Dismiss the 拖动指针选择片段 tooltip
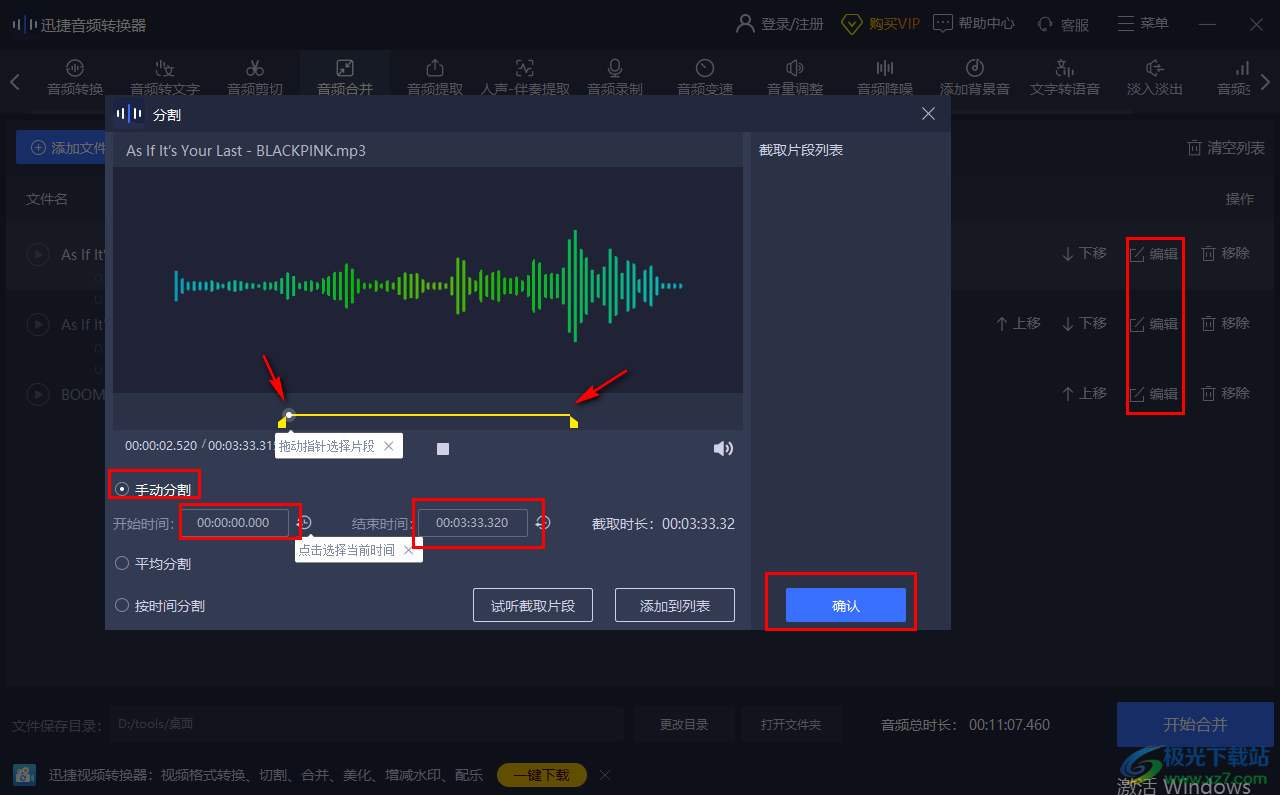 point(389,446)
